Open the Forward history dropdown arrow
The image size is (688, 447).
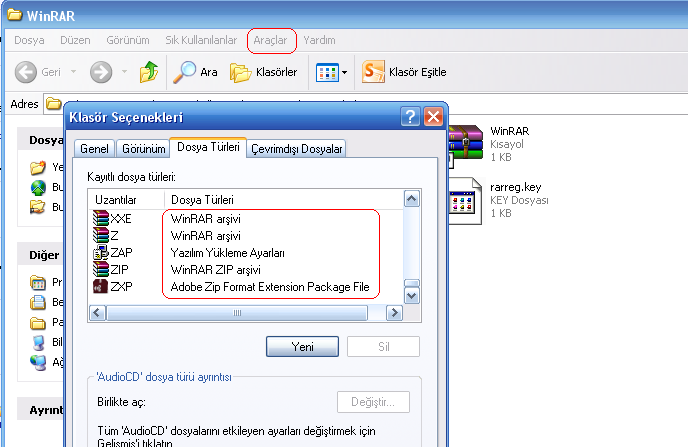point(125,72)
